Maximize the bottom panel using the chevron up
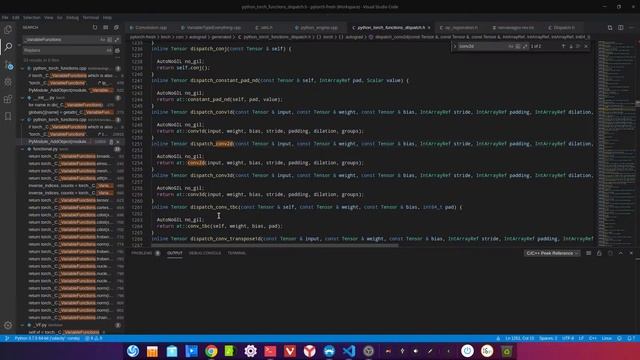640x360 pixels. point(620,253)
